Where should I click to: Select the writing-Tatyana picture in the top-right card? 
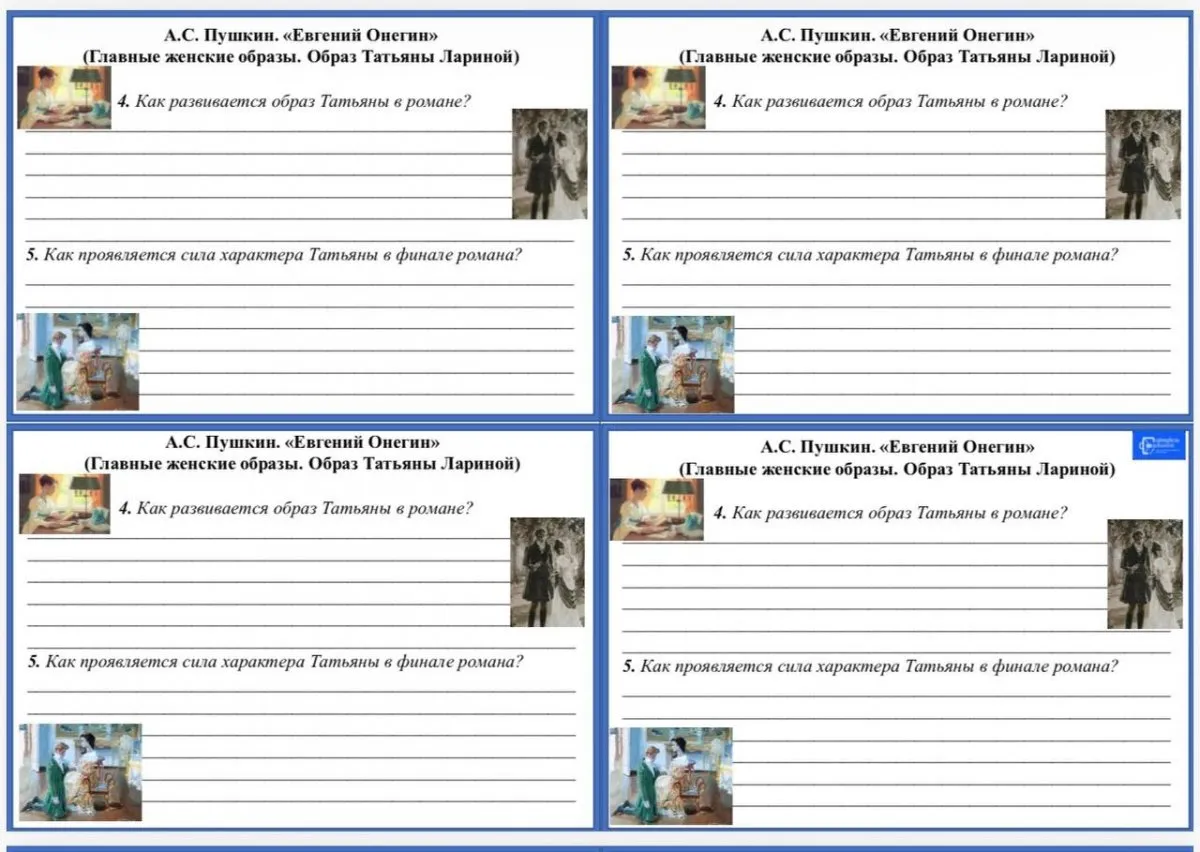coord(658,97)
